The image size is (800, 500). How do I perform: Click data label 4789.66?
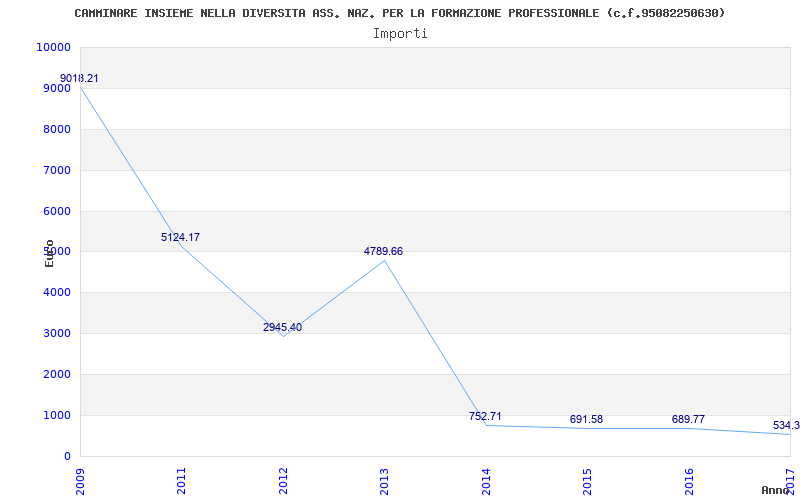(383, 252)
